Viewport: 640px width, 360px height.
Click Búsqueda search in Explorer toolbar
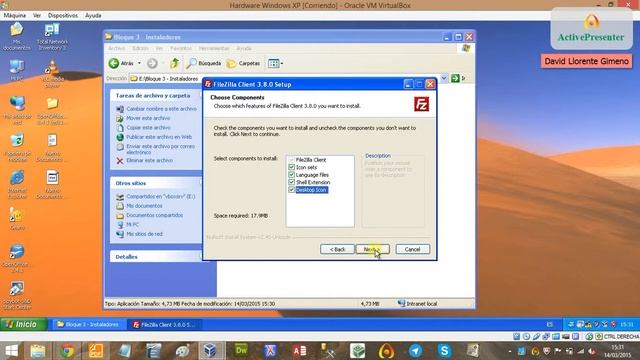click(x=204, y=63)
